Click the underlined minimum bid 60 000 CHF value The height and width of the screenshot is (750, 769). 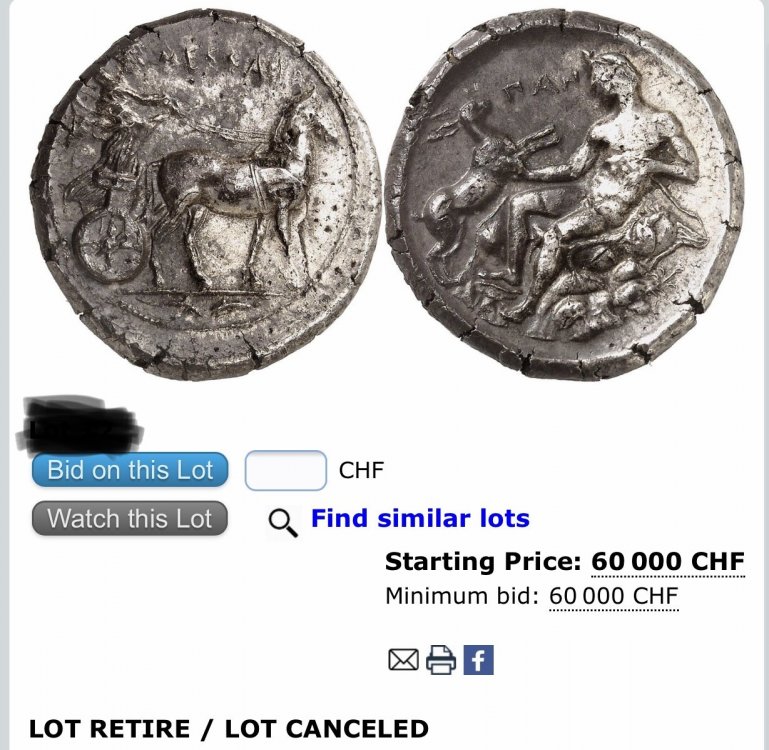(x=614, y=597)
